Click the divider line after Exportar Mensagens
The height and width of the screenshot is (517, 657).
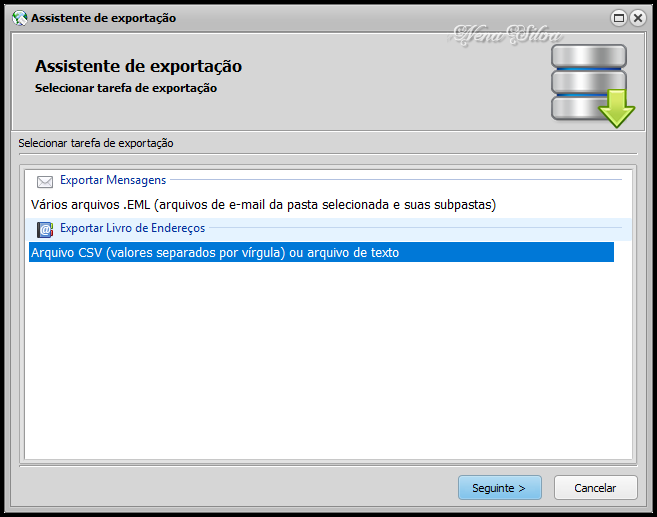click(396, 180)
